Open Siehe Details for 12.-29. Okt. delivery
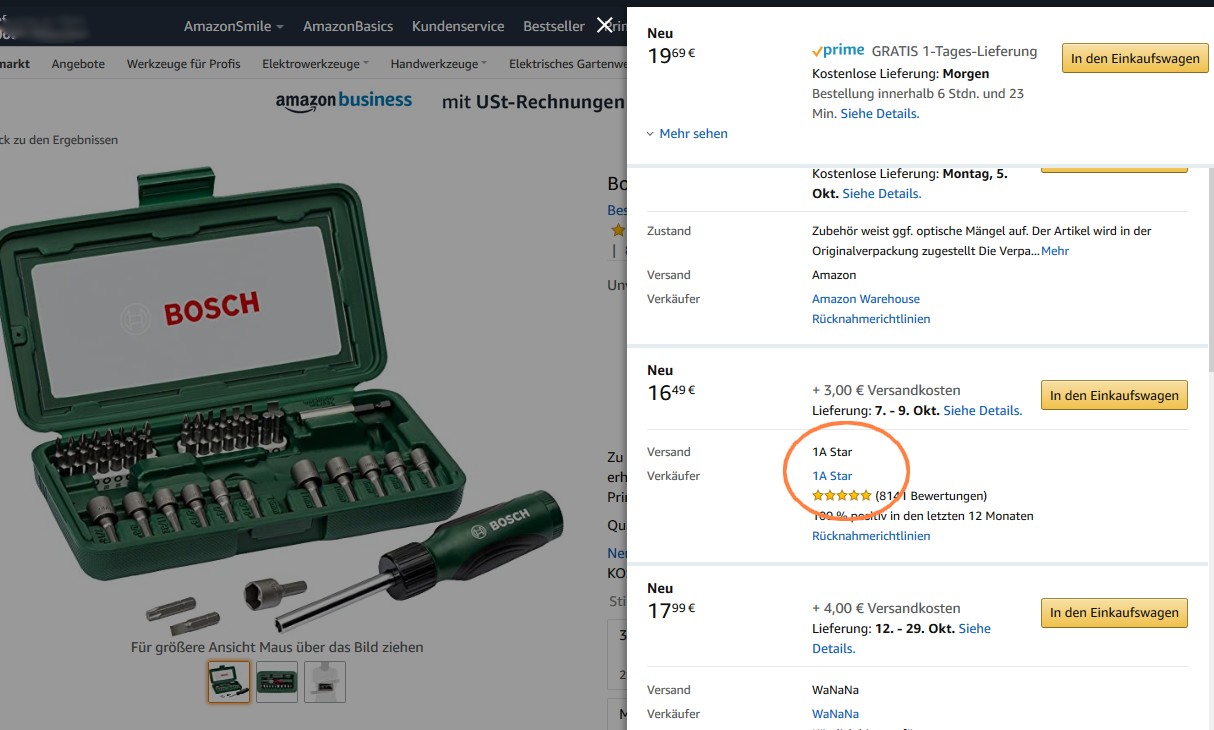The height and width of the screenshot is (730, 1214). coord(901,638)
